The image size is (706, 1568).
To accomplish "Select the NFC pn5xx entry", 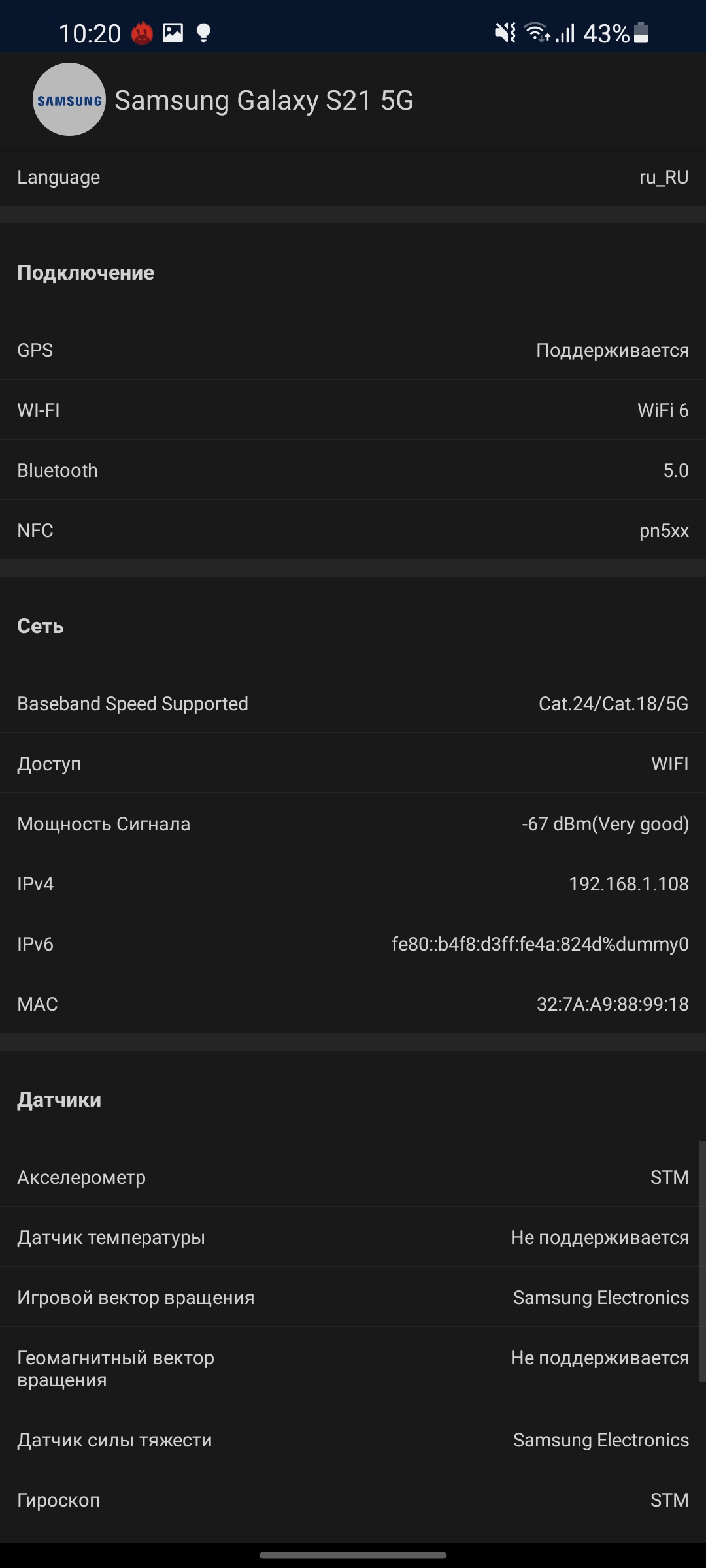I will [x=353, y=531].
